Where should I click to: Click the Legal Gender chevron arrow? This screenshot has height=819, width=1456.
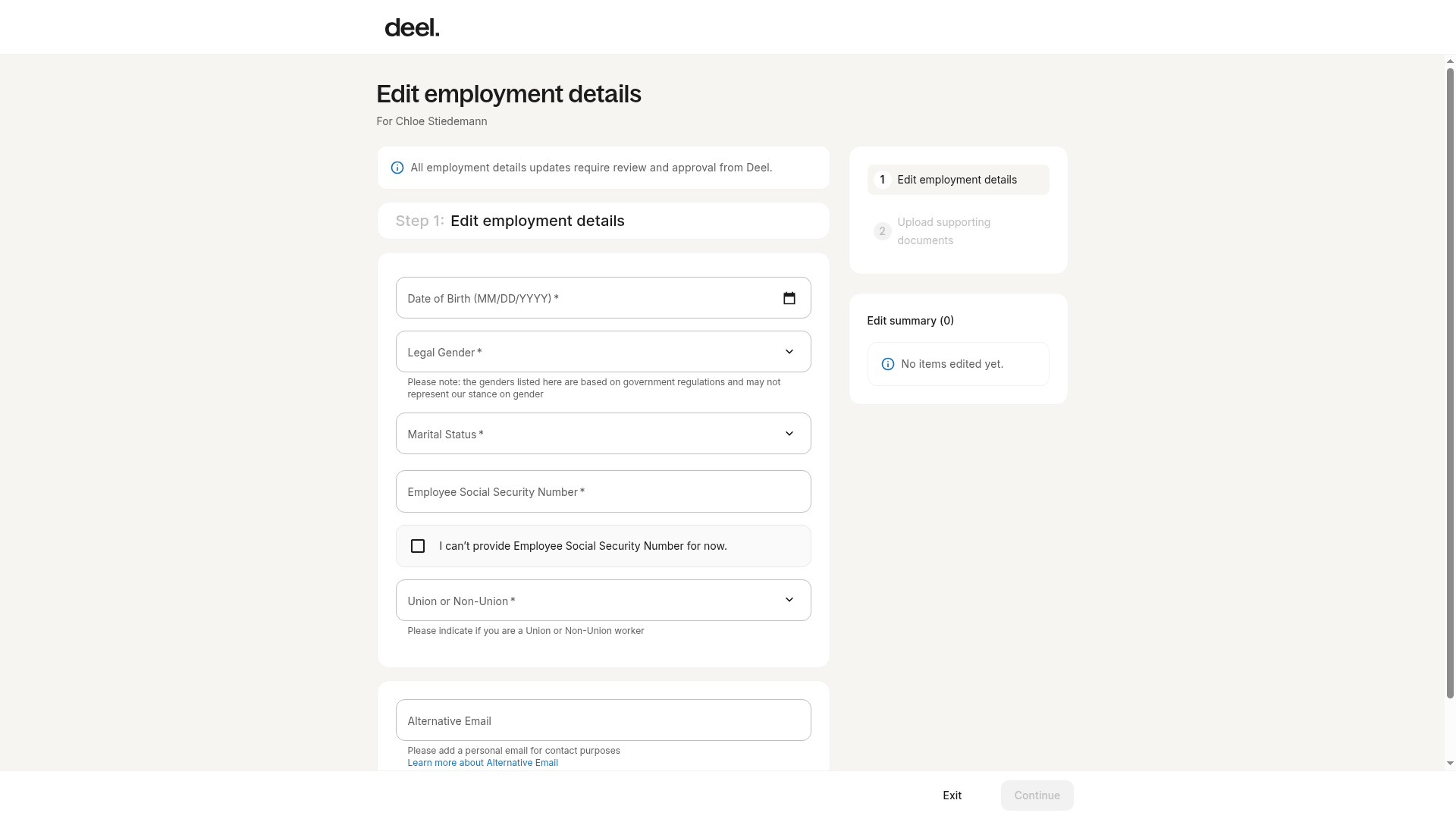point(789,352)
